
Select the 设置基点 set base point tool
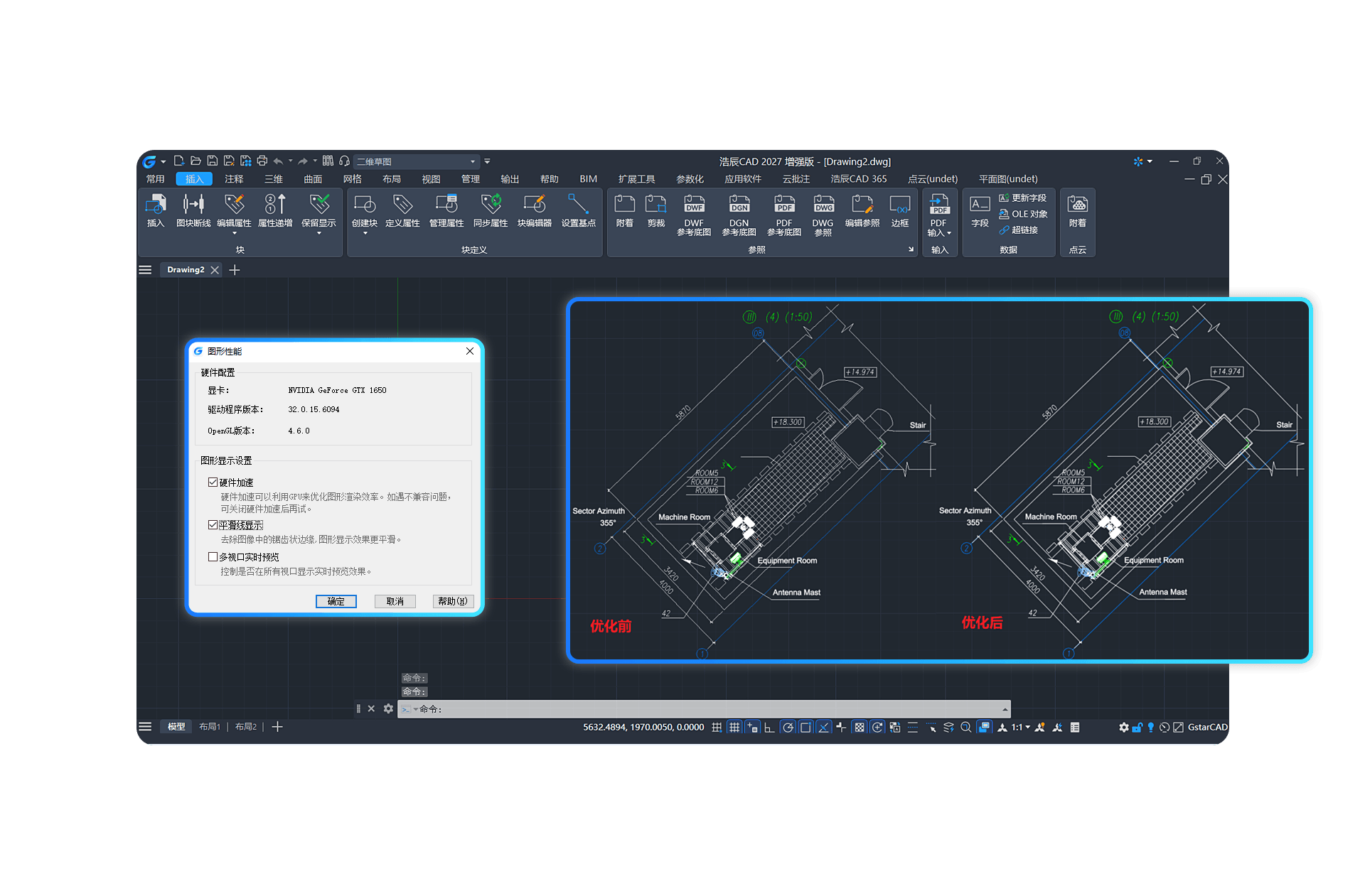(579, 211)
